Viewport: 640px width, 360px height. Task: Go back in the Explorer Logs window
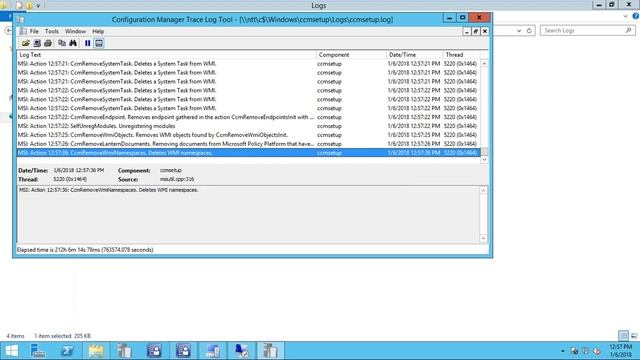(8, 31)
